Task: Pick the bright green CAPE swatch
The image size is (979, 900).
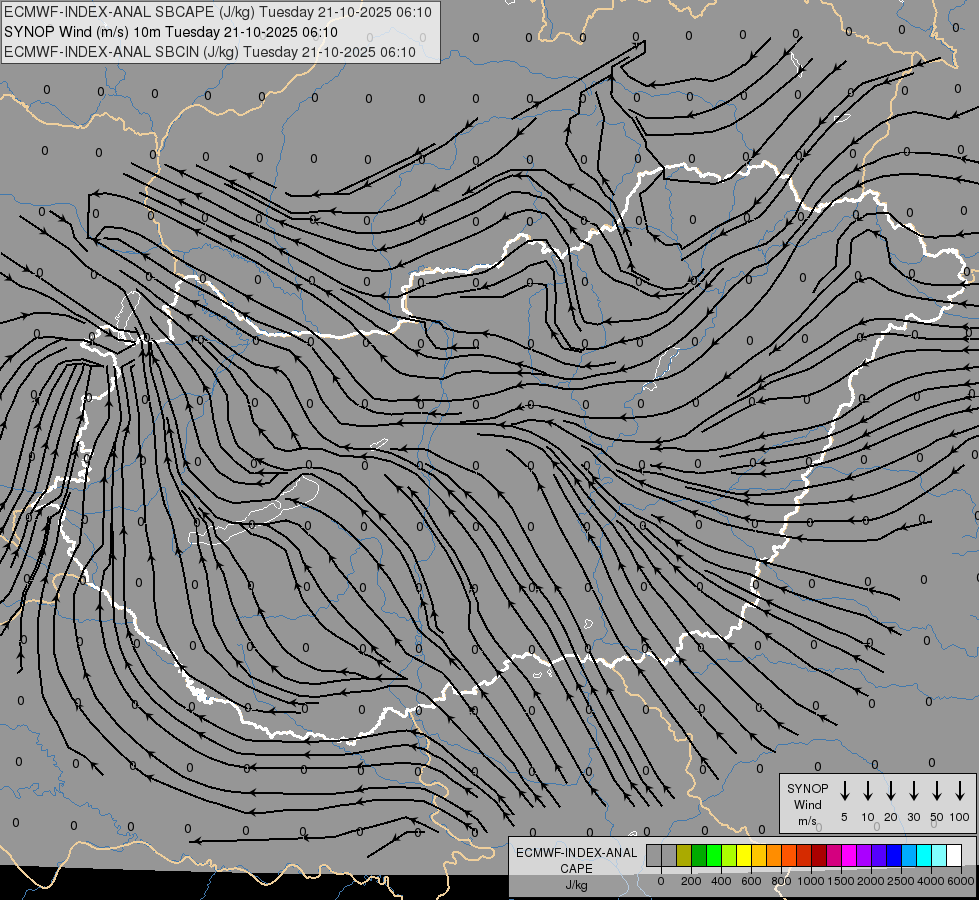Action: (x=714, y=855)
